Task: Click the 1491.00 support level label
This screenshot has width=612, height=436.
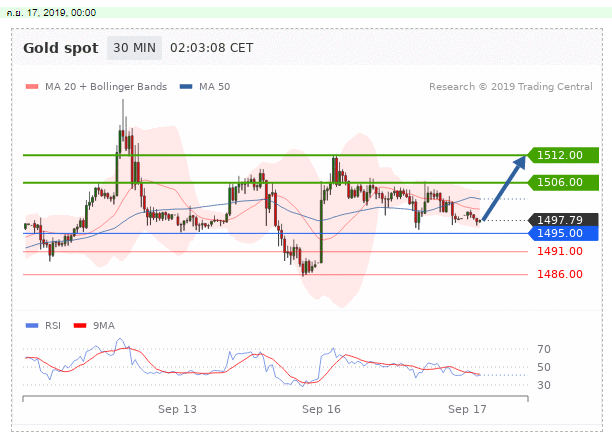Action: click(x=560, y=251)
